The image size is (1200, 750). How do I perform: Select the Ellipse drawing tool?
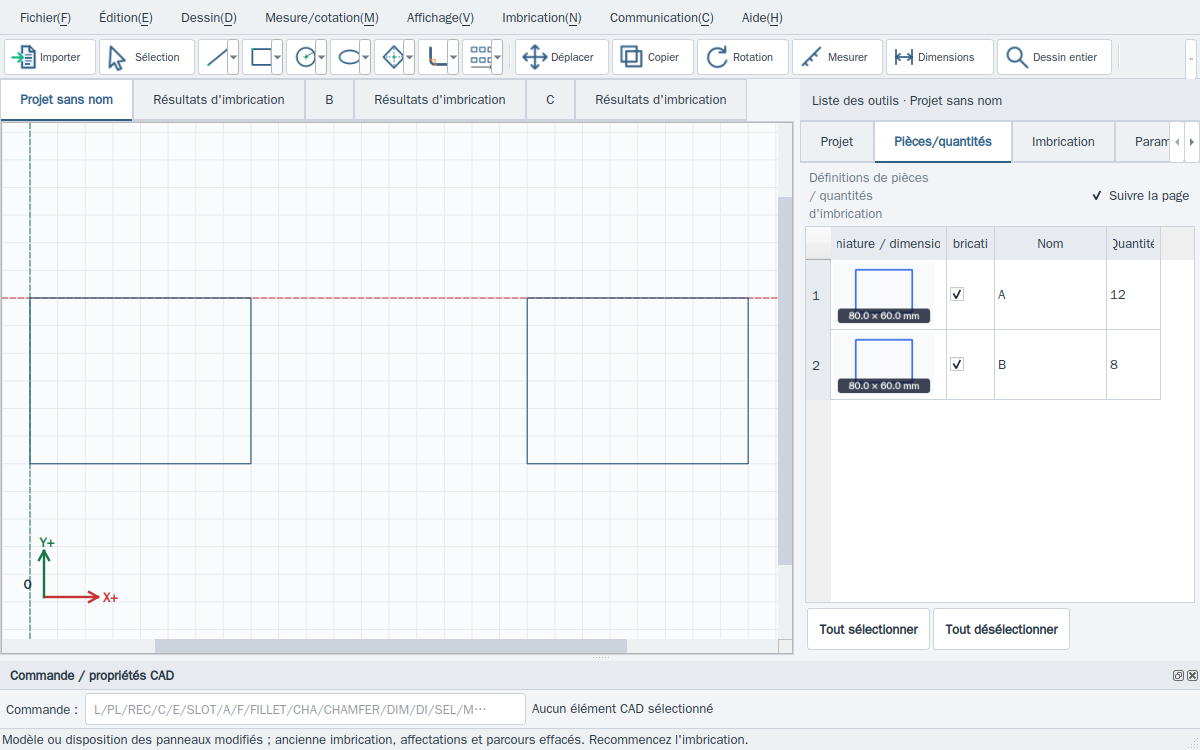pos(345,57)
